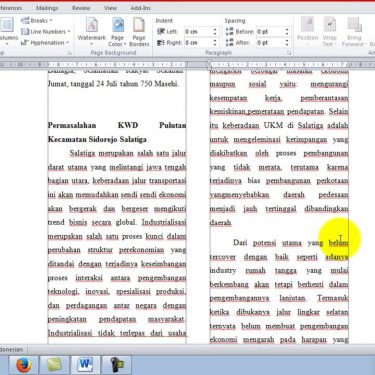The image size is (375, 375).
Task: Click the heading "Kecamatan Sidorejo Salatiga"
Action: click(97, 139)
